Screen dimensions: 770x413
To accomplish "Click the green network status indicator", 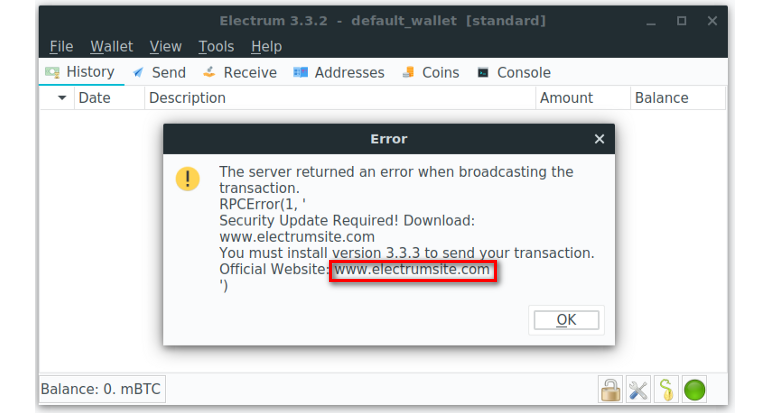I will click(x=695, y=389).
